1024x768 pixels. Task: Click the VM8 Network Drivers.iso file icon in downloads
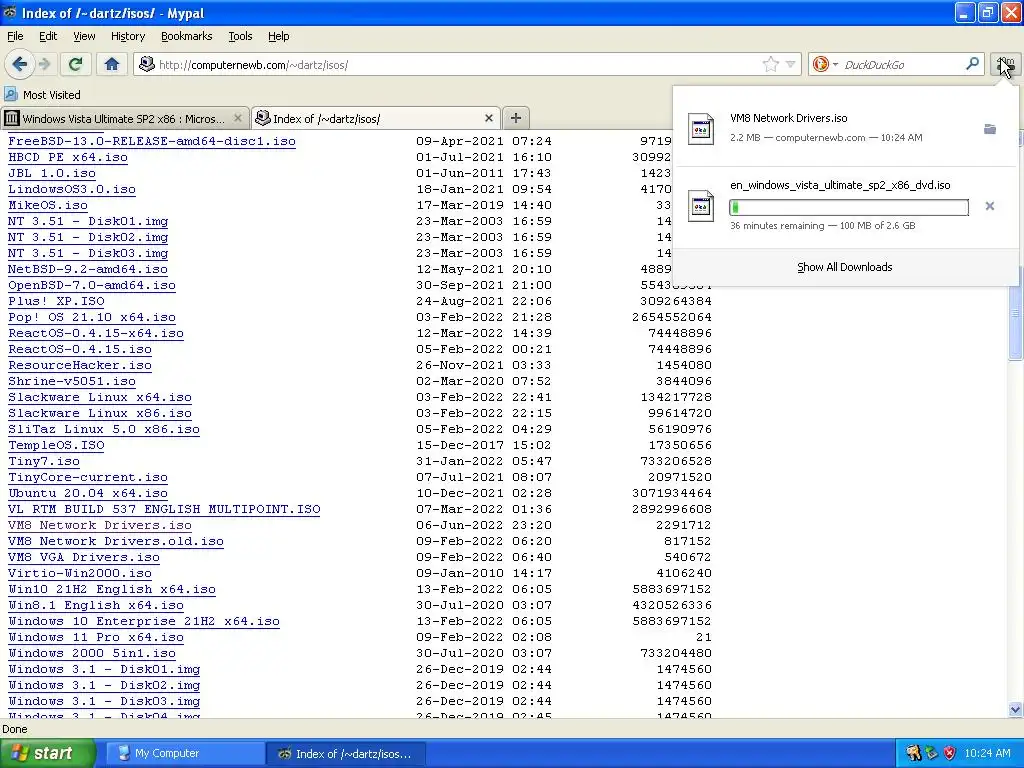(701, 128)
